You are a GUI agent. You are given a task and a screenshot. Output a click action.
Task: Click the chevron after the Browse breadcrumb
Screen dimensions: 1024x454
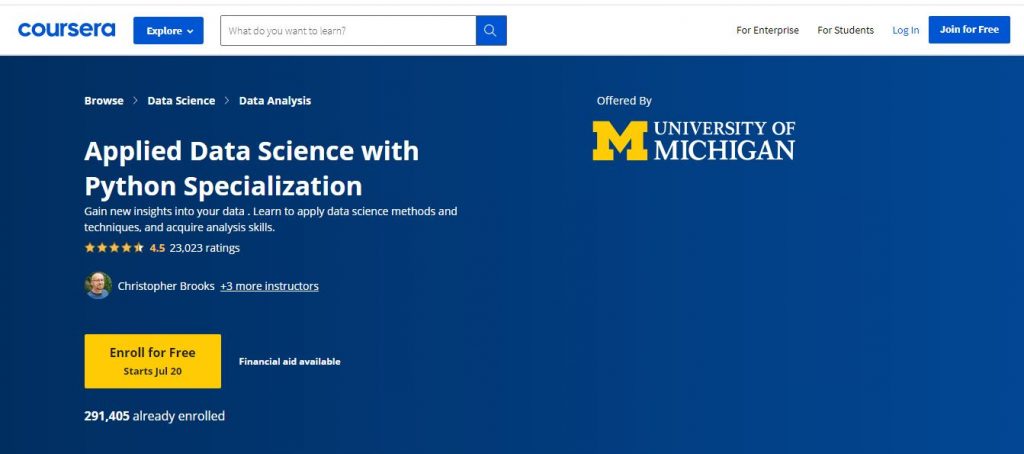click(136, 101)
